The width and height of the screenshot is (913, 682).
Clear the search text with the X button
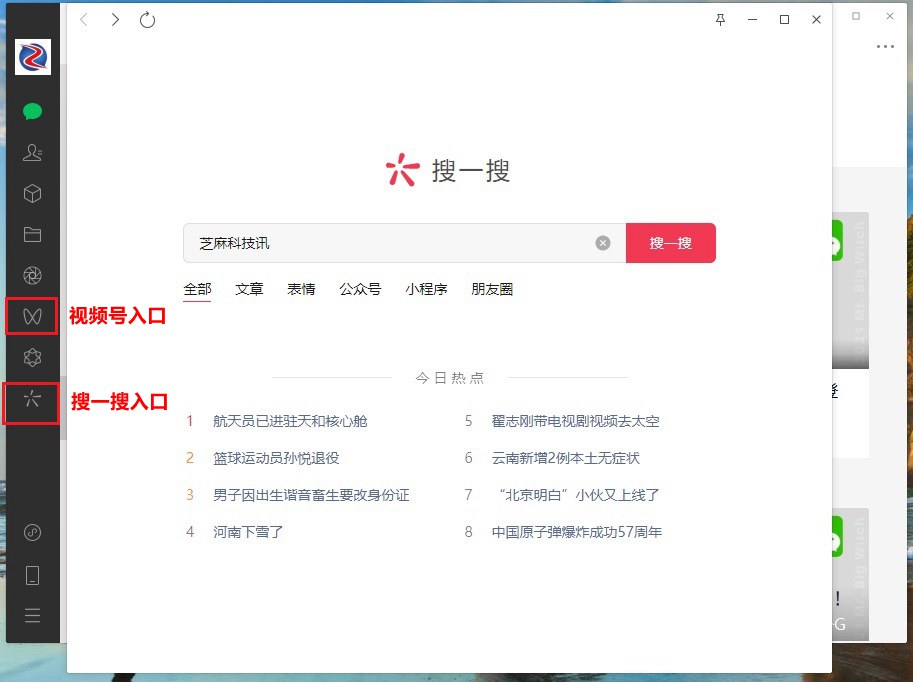pos(602,242)
